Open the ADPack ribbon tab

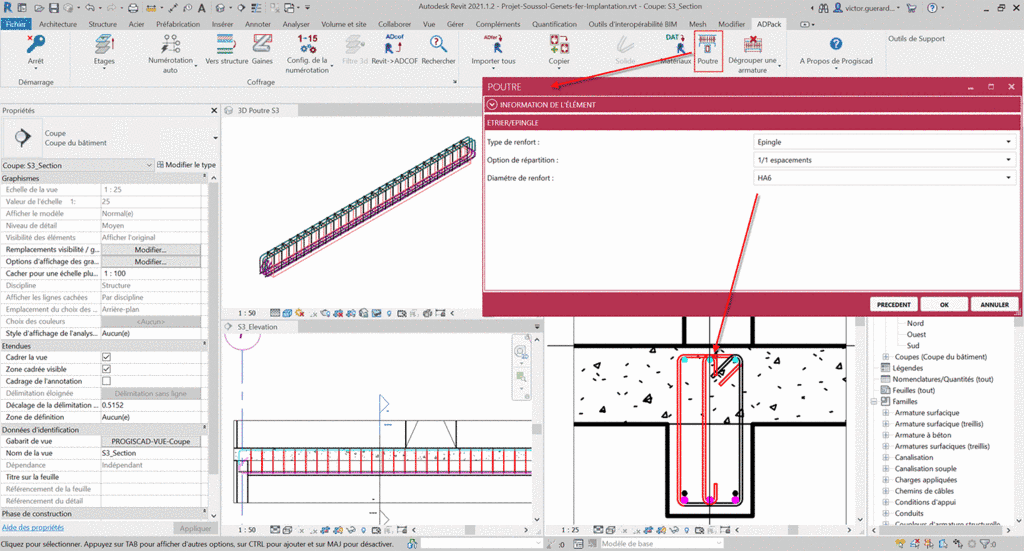769,24
